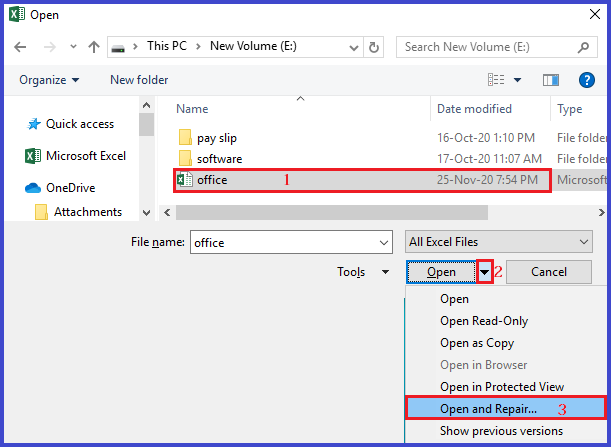Screen dimensions: 611x447
Task: Click the office Excel file icon
Action: (x=184, y=180)
